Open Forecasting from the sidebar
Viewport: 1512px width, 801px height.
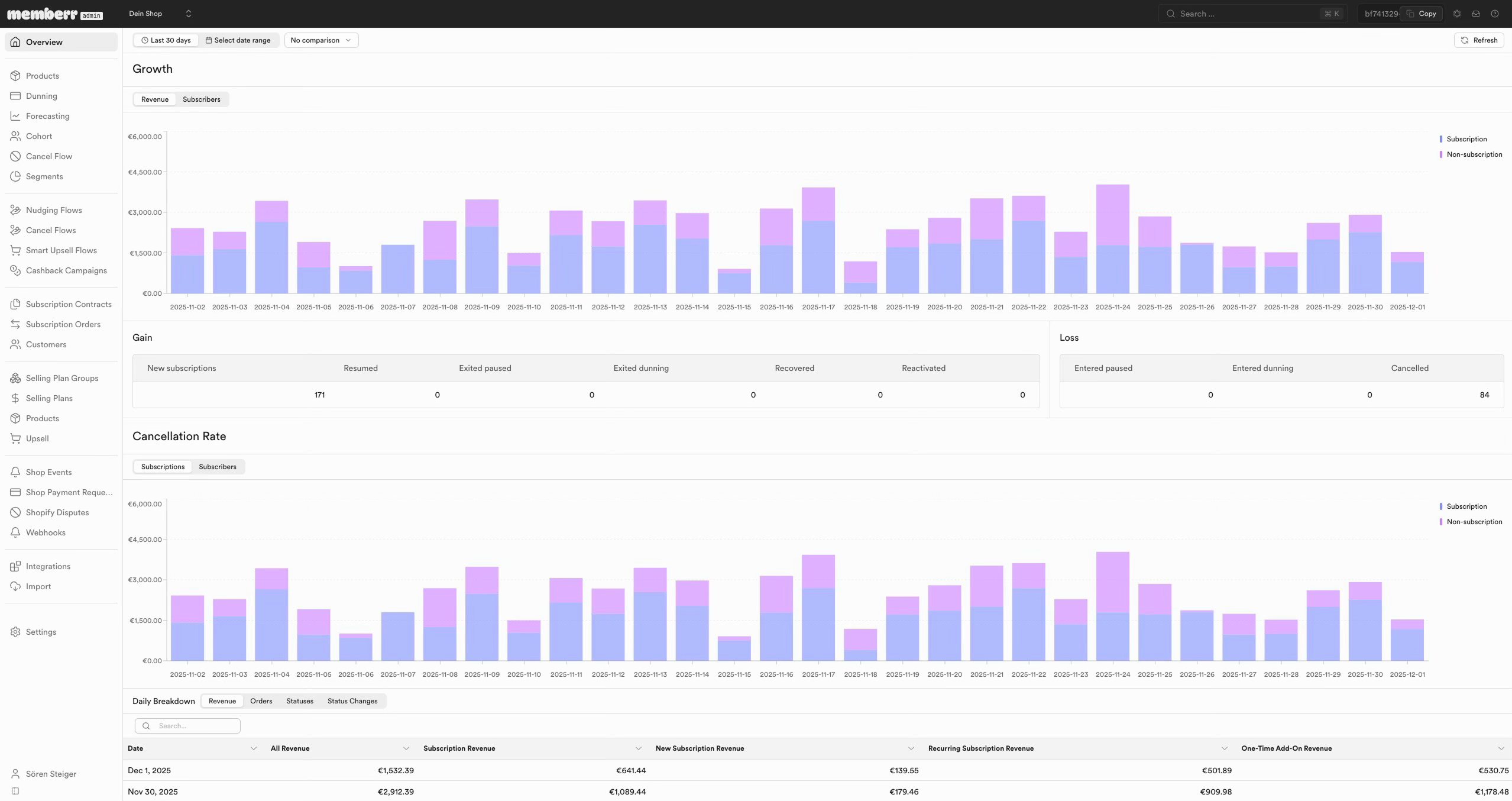pyautogui.click(x=47, y=116)
